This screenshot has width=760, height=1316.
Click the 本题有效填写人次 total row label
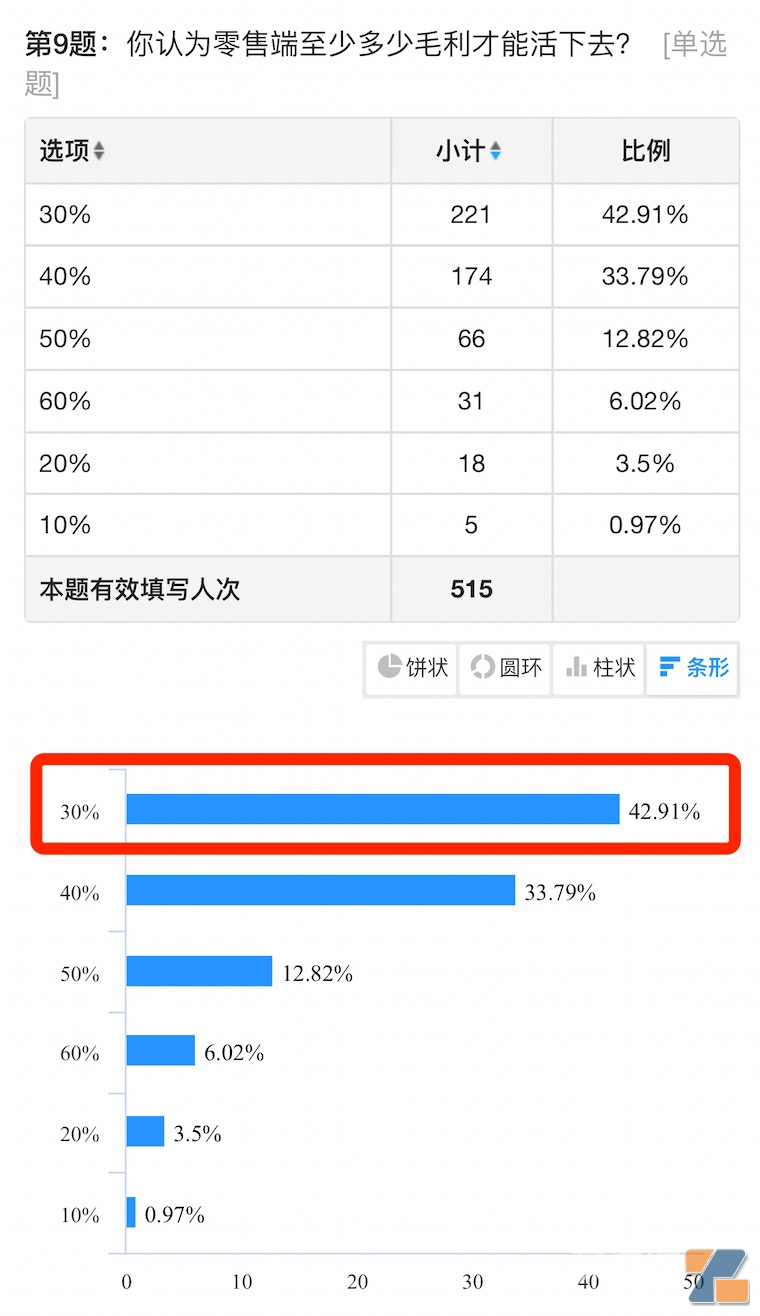pos(140,589)
